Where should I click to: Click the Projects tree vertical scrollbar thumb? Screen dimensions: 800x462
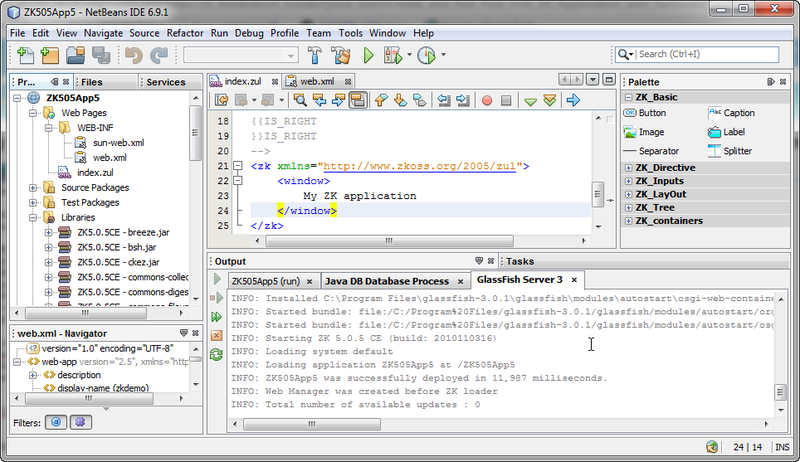[195, 133]
